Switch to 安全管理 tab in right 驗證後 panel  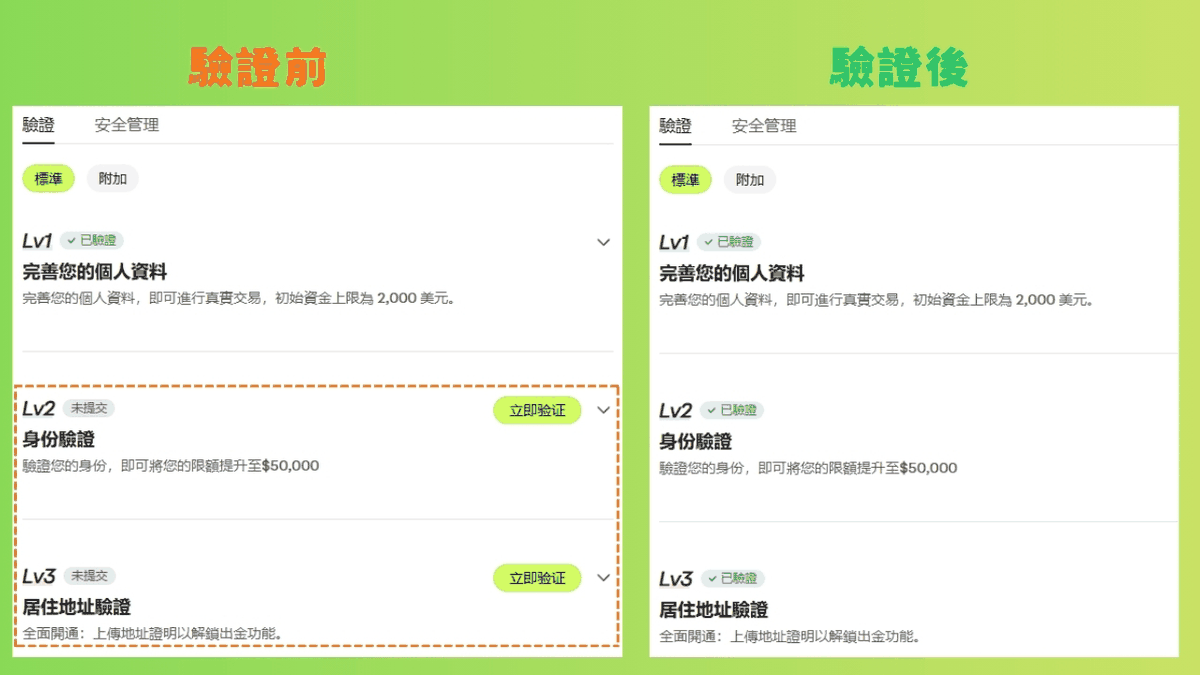[x=764, y=126]
